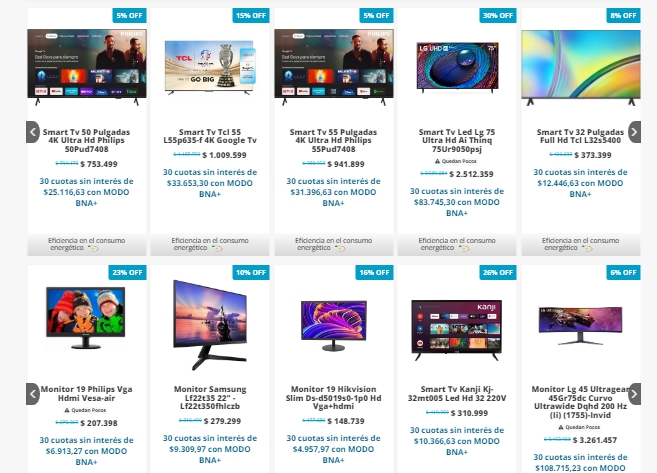Select the Monitor 19 Philips Vga thumbnail

point(86,318)
